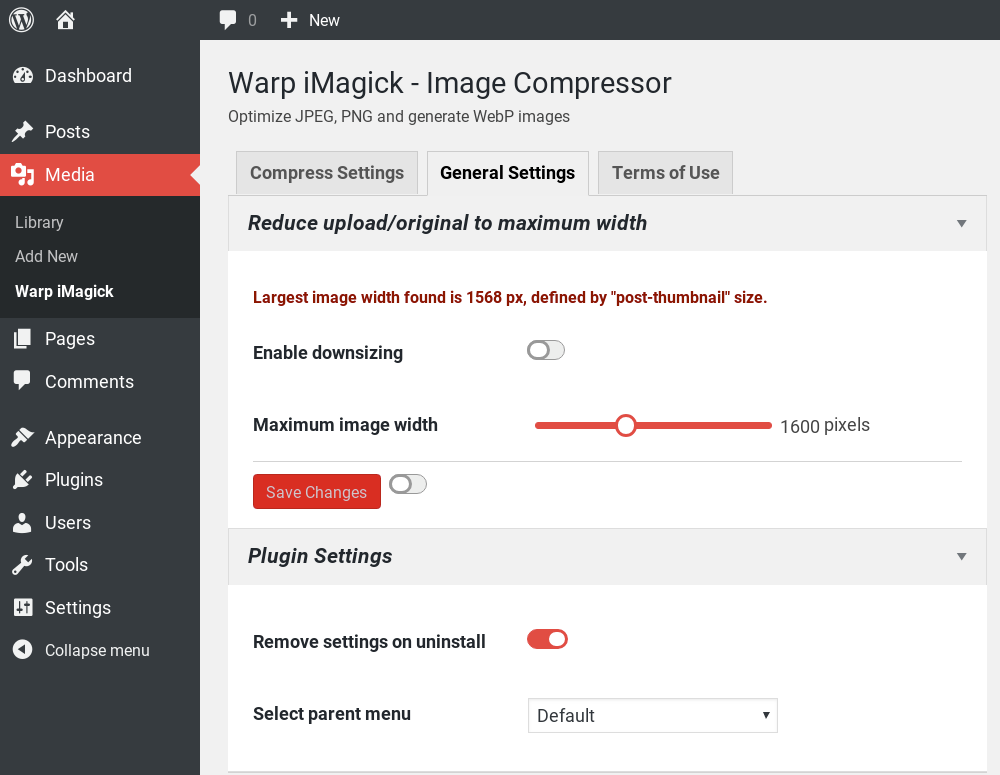Click the Tools wrench icon

tap(22, 565)
